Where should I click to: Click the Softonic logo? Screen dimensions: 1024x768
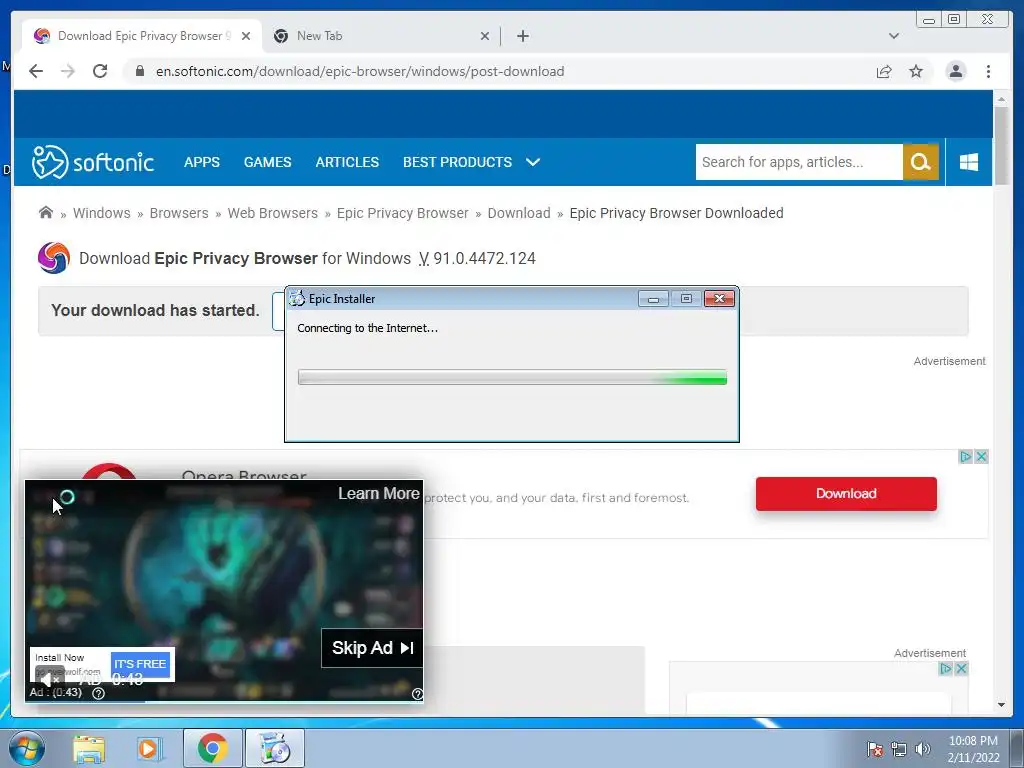tap(93, 162)
